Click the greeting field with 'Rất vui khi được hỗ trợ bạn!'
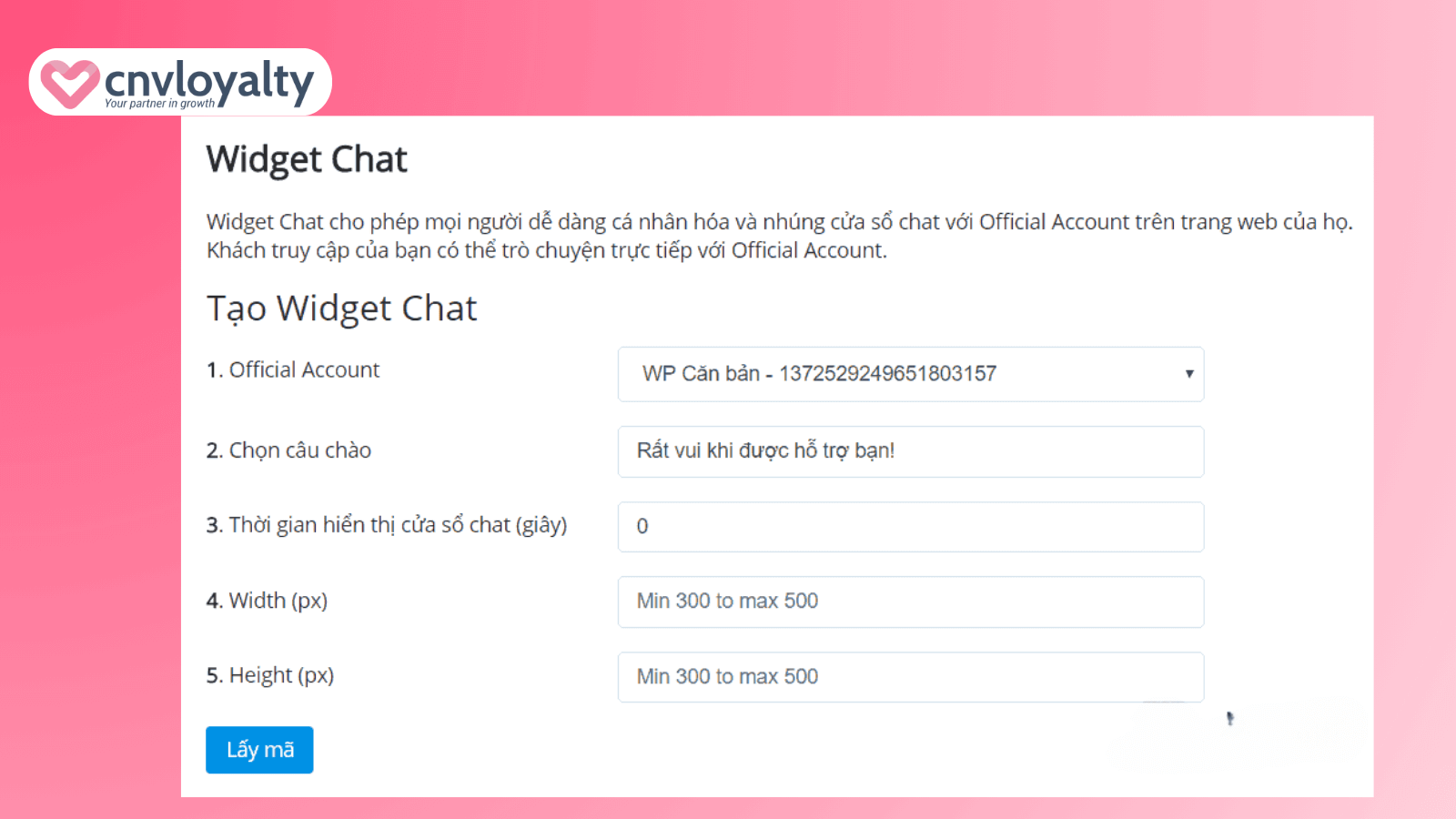Screen dimensions: 1456x819 [910, 450]
